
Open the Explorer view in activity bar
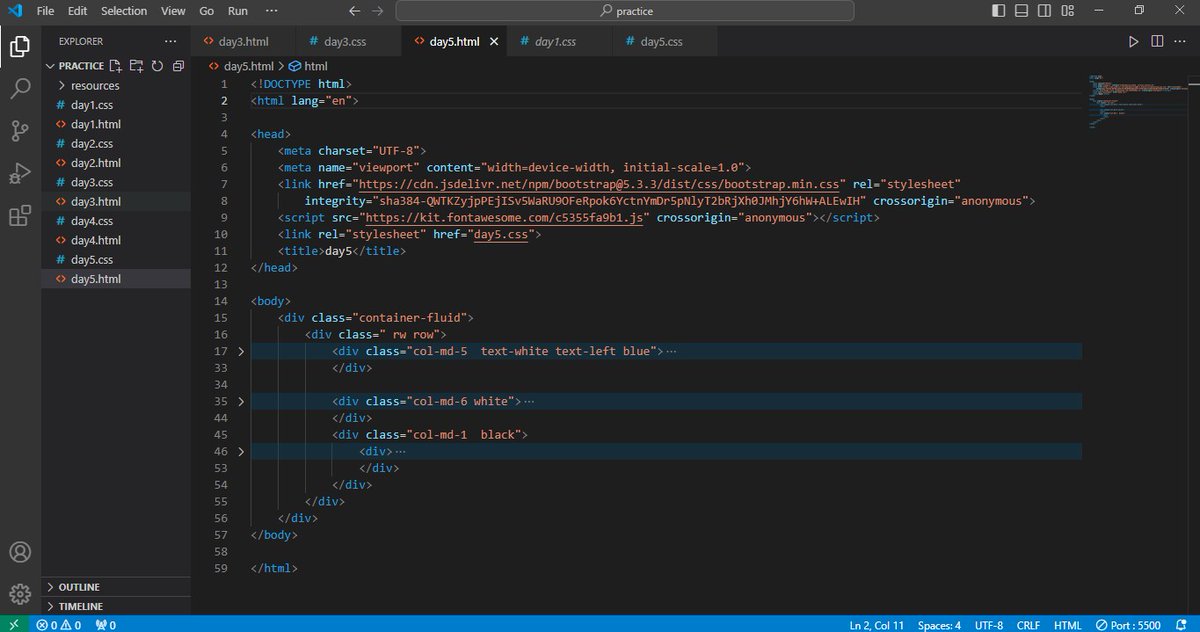(20, 46)
